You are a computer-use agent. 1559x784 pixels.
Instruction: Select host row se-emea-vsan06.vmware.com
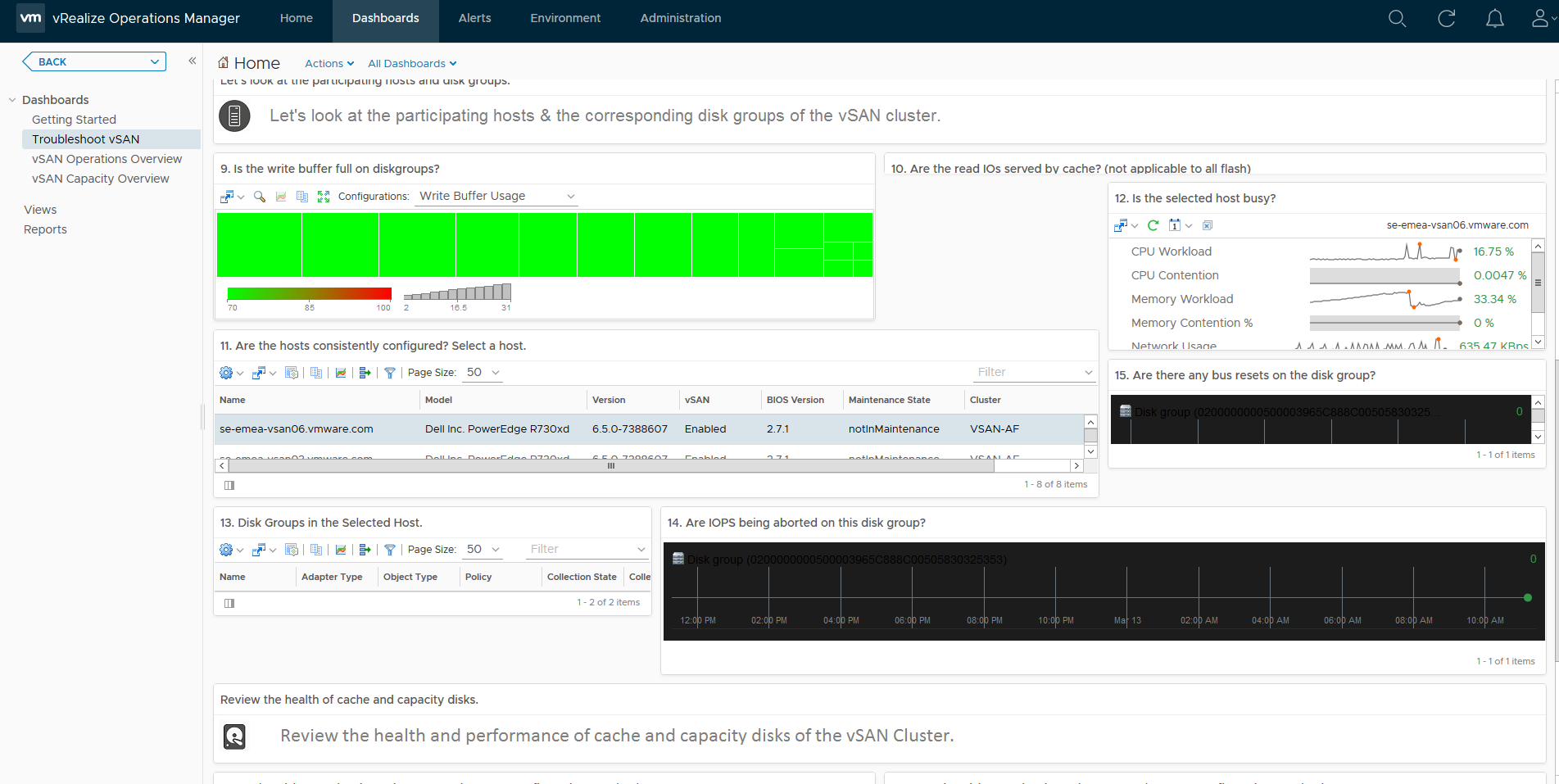(649, 429)
